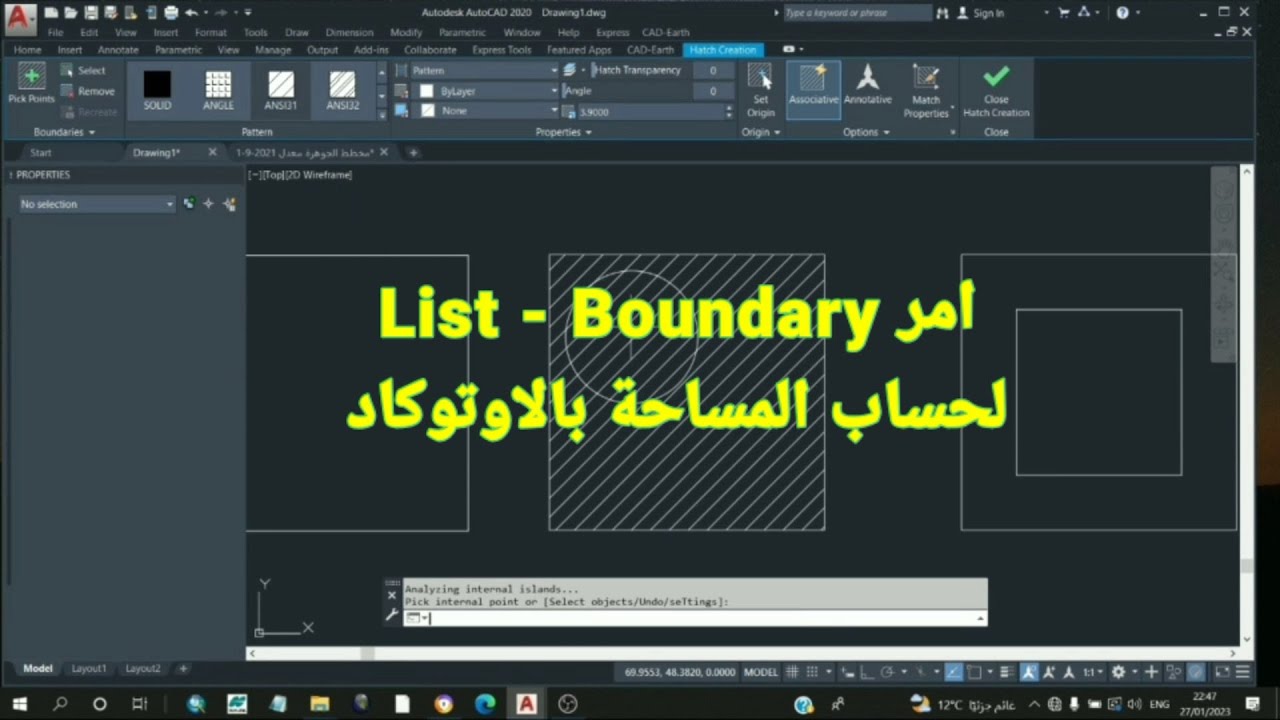This screenshot has width=1280, height=720.
Task: Open the ByLayer hatch color dropdown
Action: 487,91
